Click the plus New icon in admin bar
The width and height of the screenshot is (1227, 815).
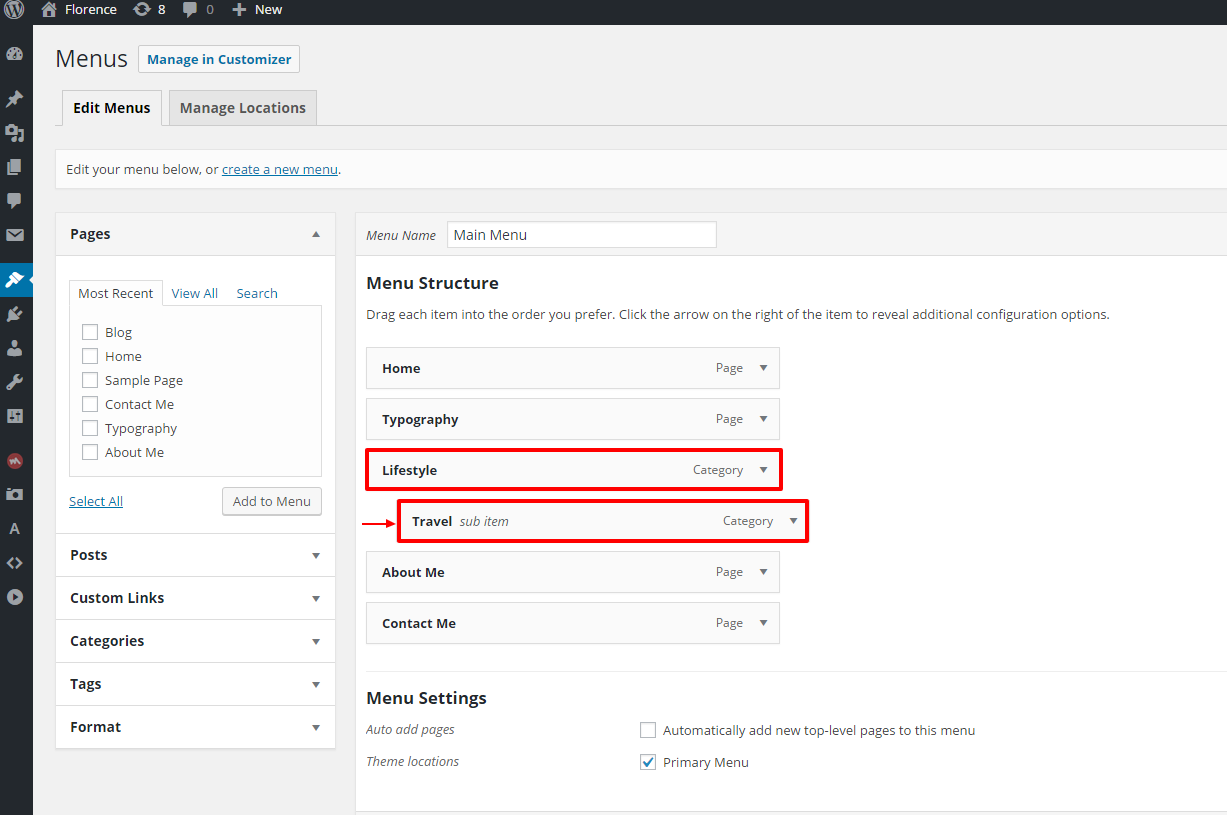[239, 10]
